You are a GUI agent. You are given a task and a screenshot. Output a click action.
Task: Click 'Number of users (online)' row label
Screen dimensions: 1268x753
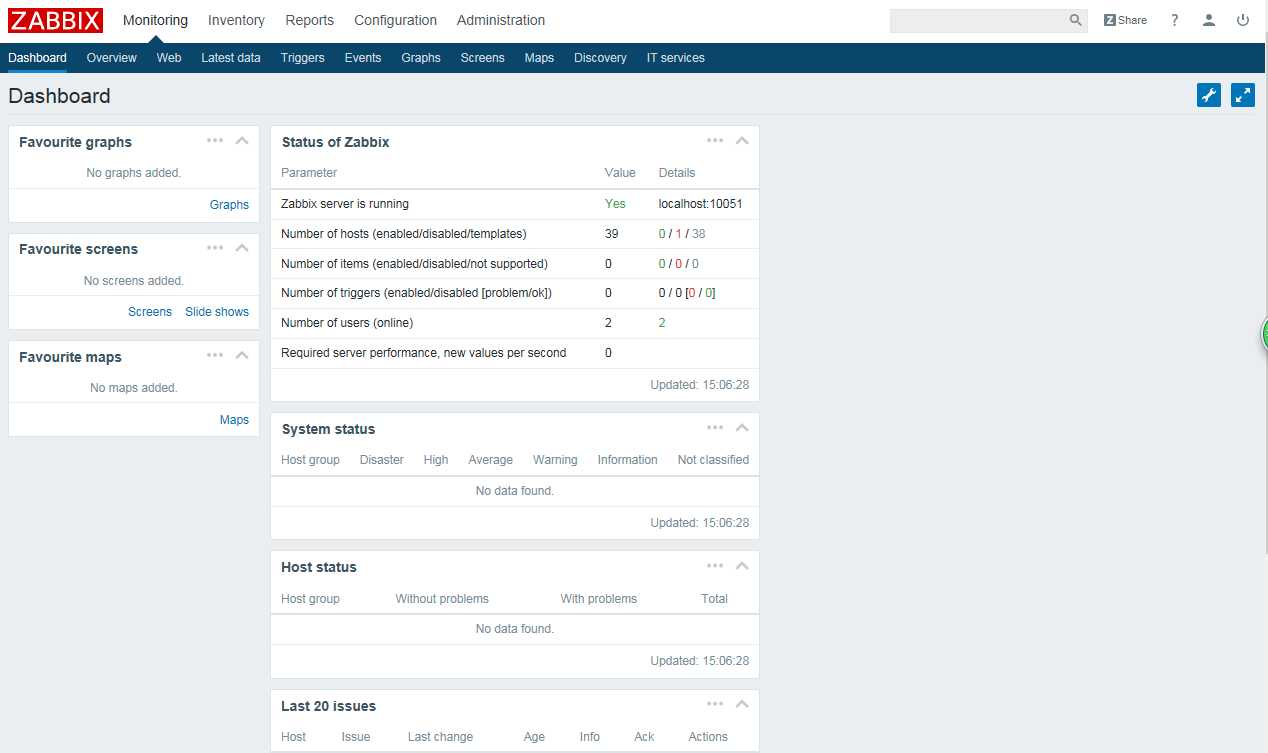[x=347, y=323]
